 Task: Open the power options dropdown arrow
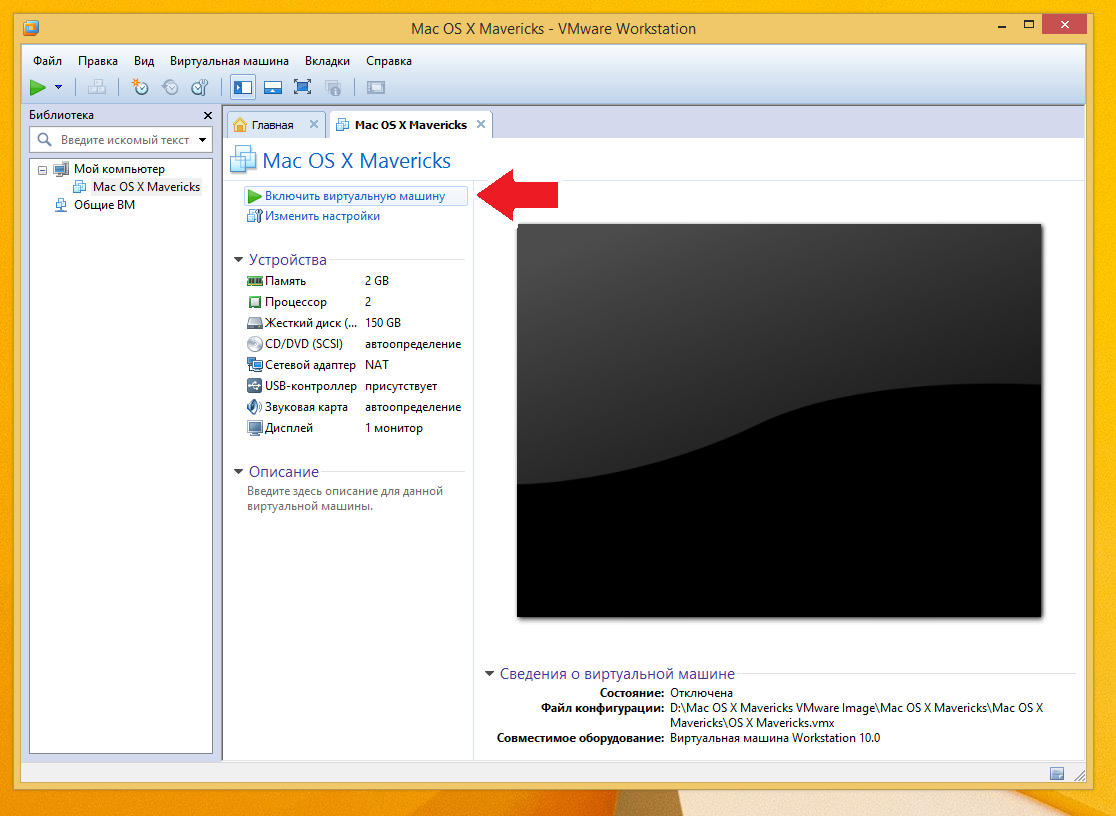(x=58, y=88)
